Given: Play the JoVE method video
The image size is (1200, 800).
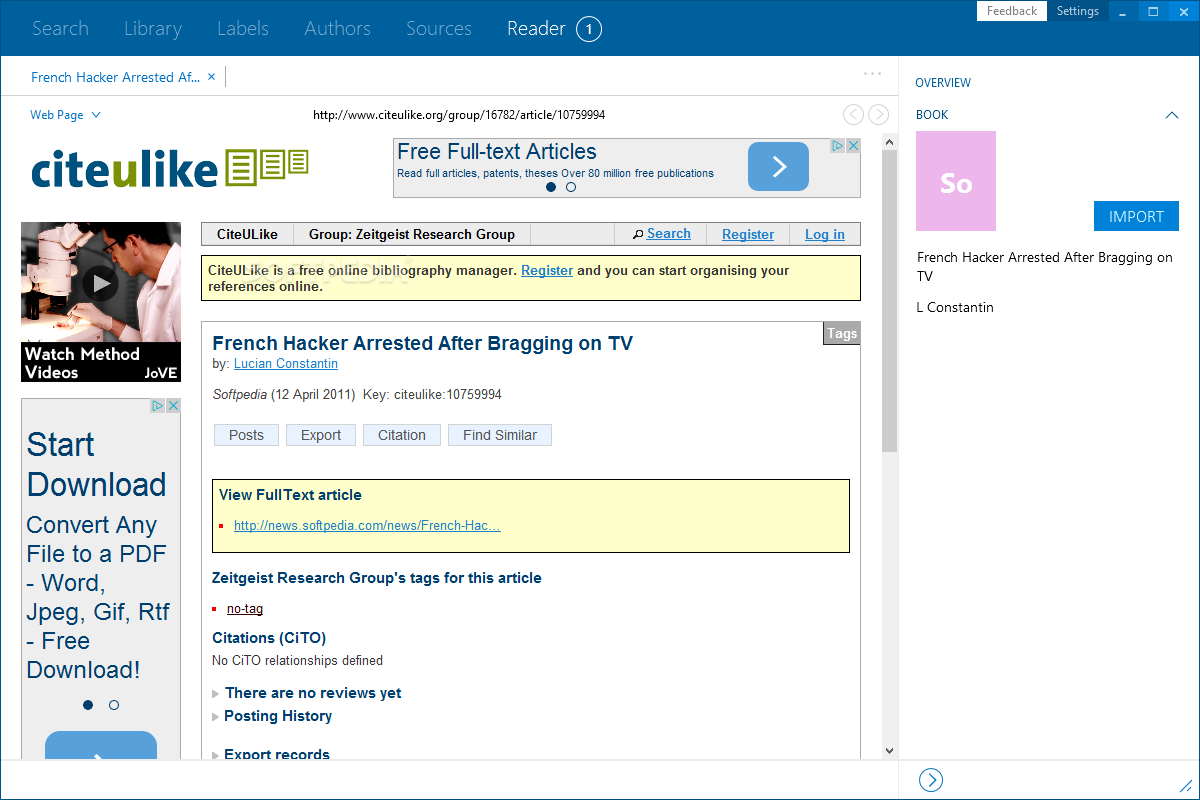Looking at the screenshot, I should pyautogui.click(x=100, y=283).
